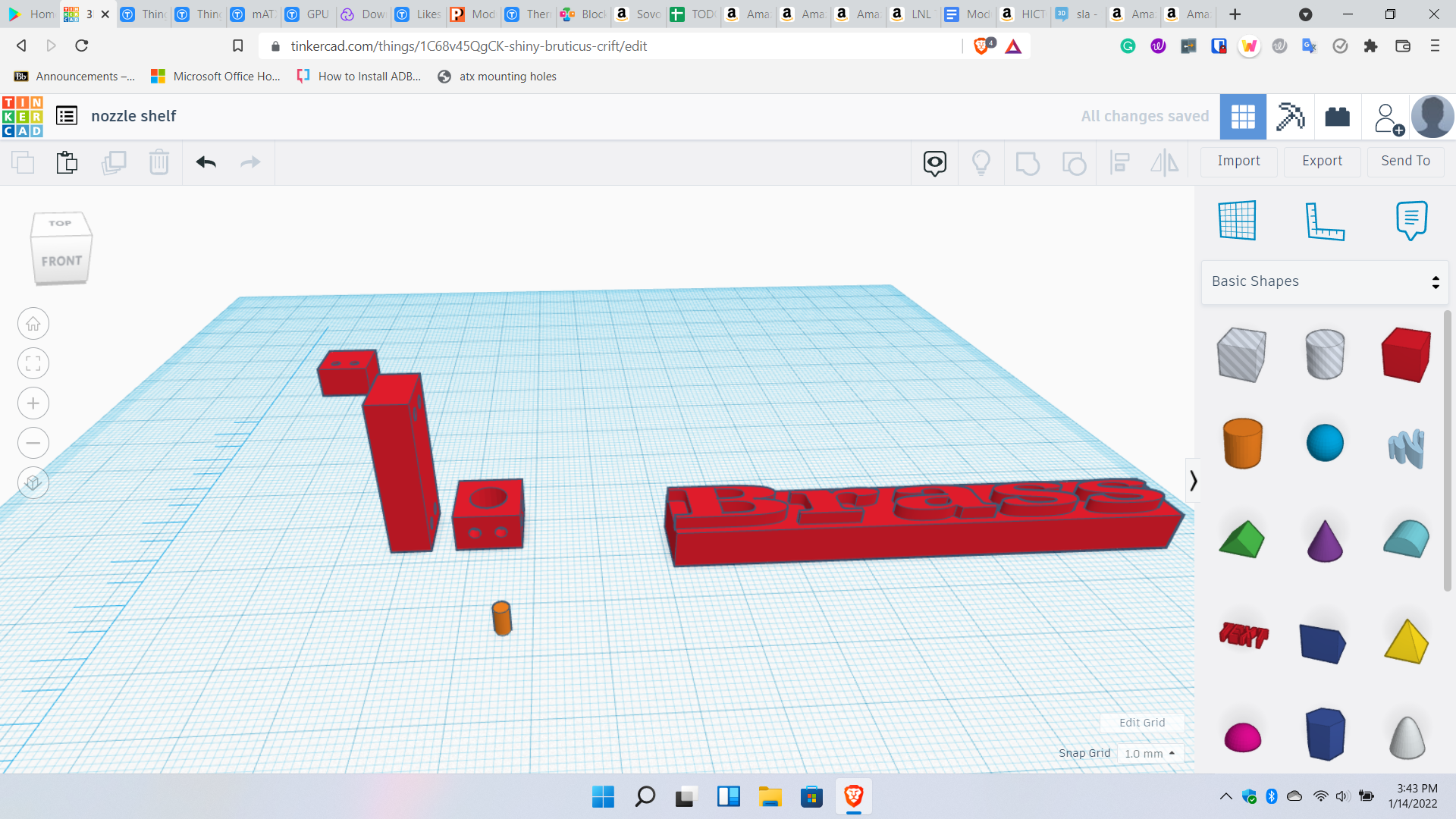Select the red Box shape swatch
1456x819 pixels.
tap(1406, 354)
